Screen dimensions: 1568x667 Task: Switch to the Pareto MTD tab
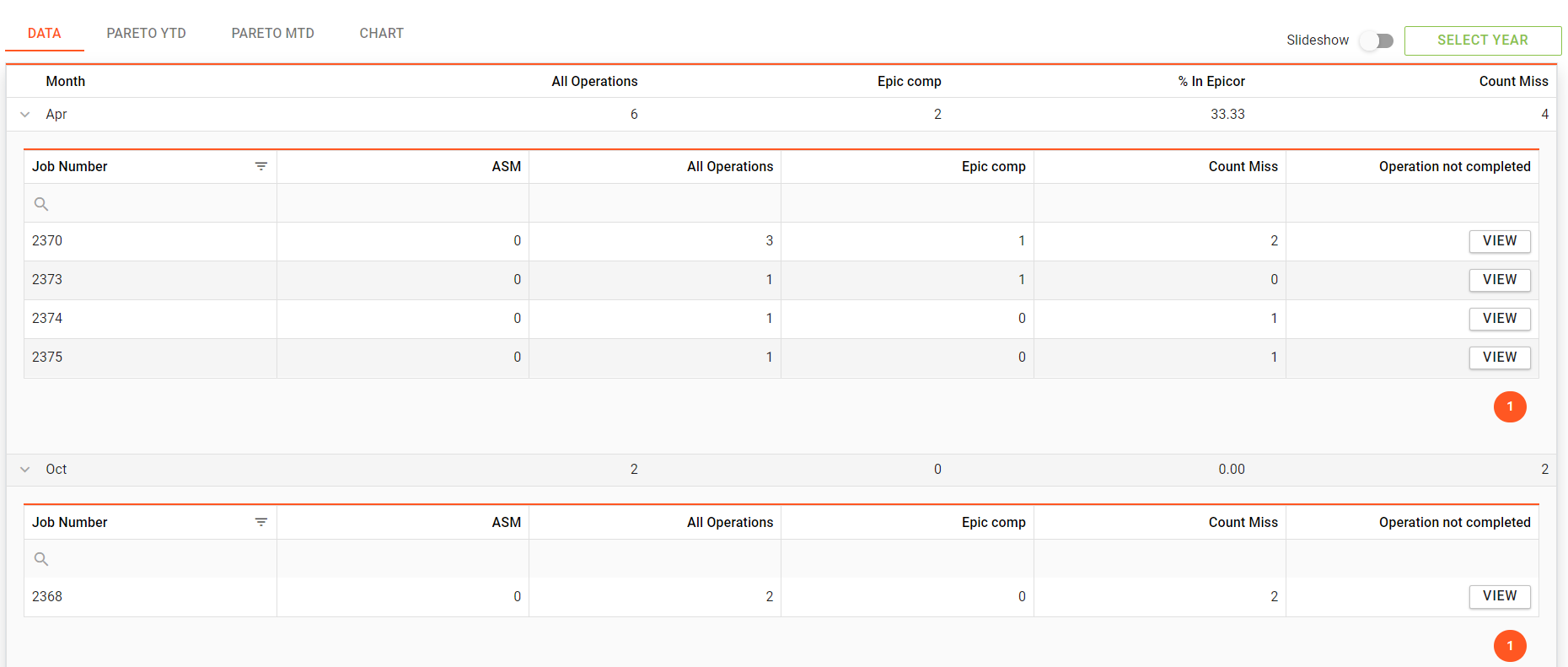pos(272,34)
